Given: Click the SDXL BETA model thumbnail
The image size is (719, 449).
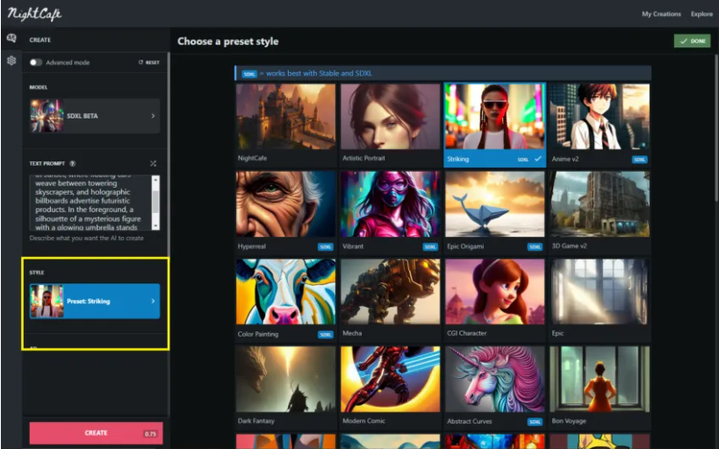Looking at the screenshot, I should click(47, 116).
